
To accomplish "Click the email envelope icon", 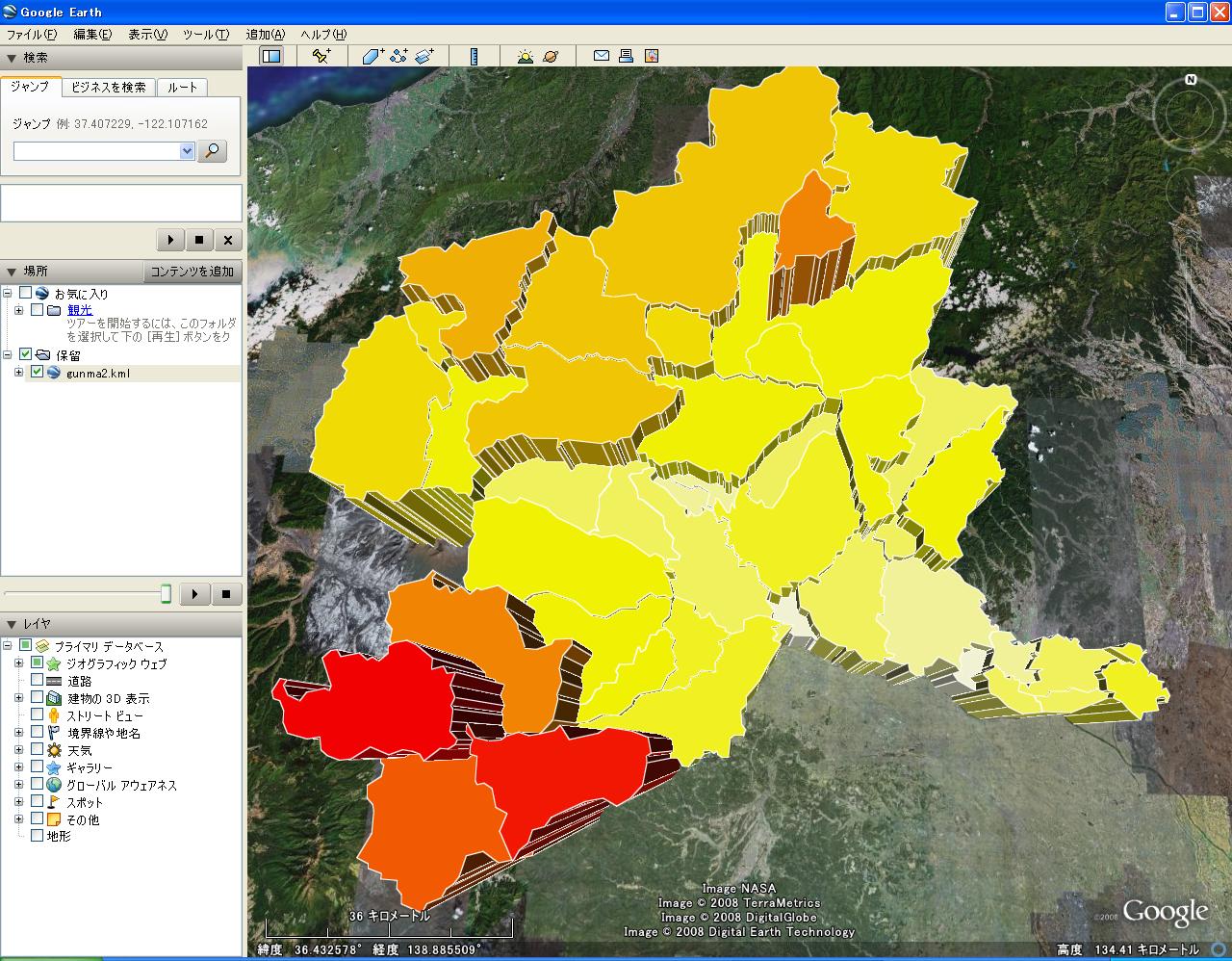I will [x=601, y=57].
